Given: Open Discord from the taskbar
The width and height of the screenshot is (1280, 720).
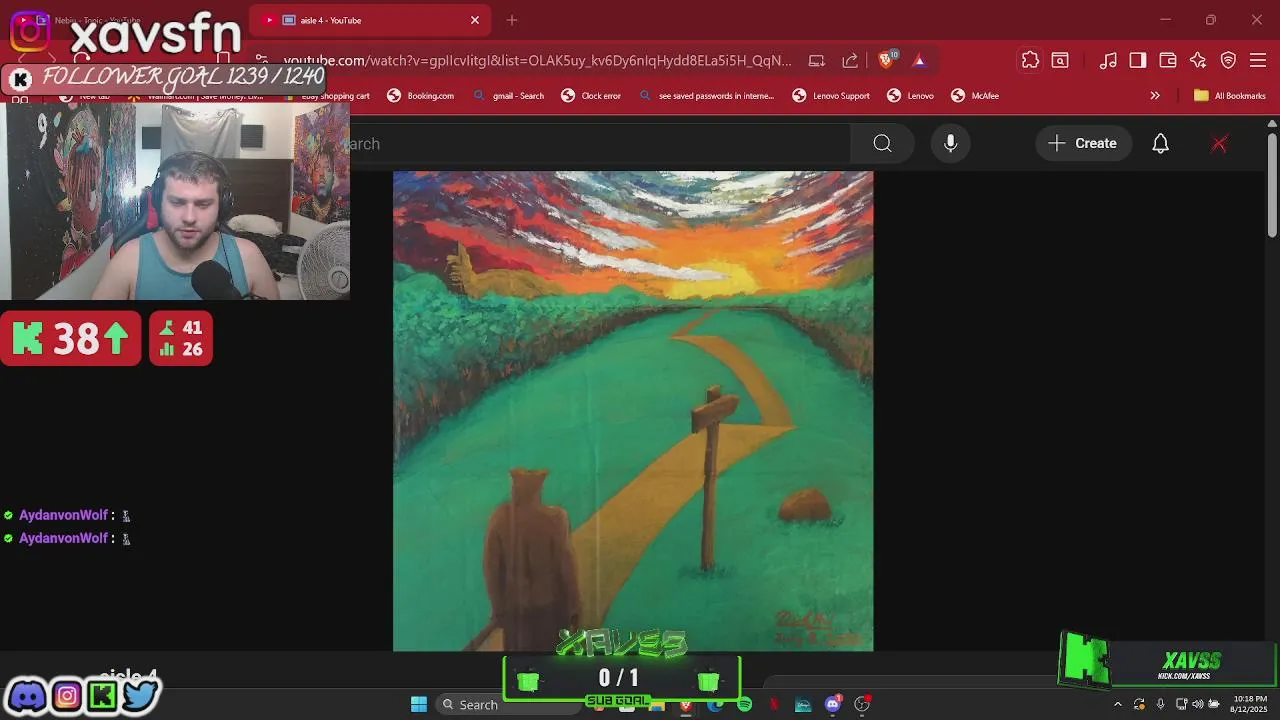Looking at the screenshot, I should point(832,704).
